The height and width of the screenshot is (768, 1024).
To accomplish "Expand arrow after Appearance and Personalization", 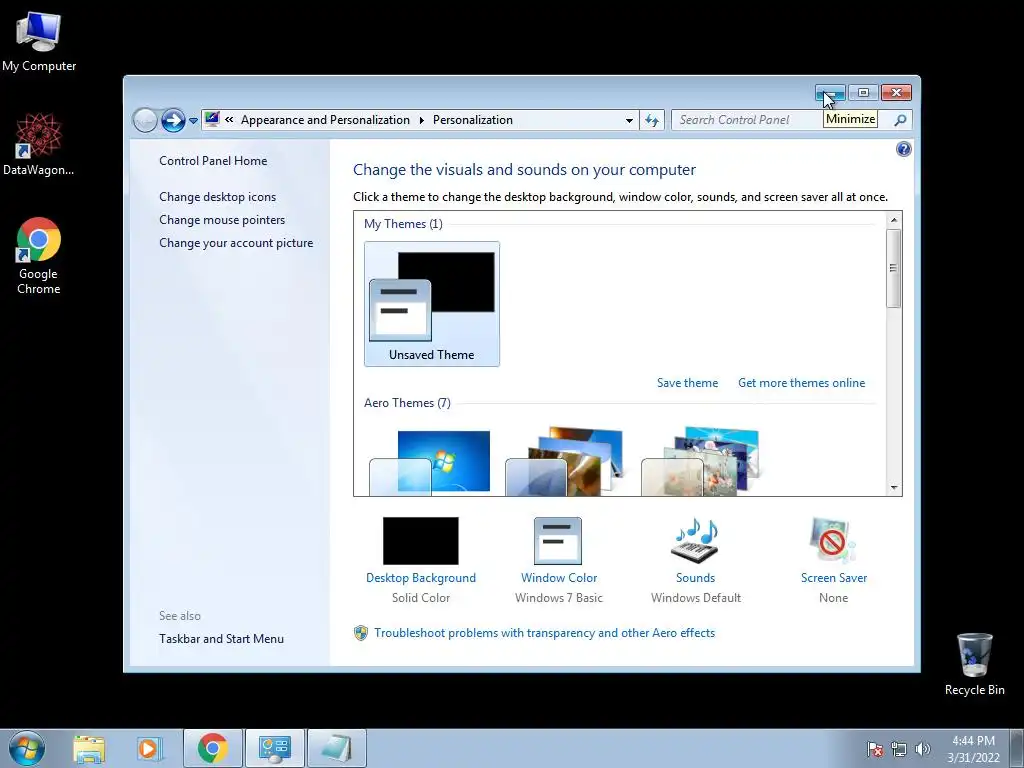I will pyautogui.click(x=421, y=120).
